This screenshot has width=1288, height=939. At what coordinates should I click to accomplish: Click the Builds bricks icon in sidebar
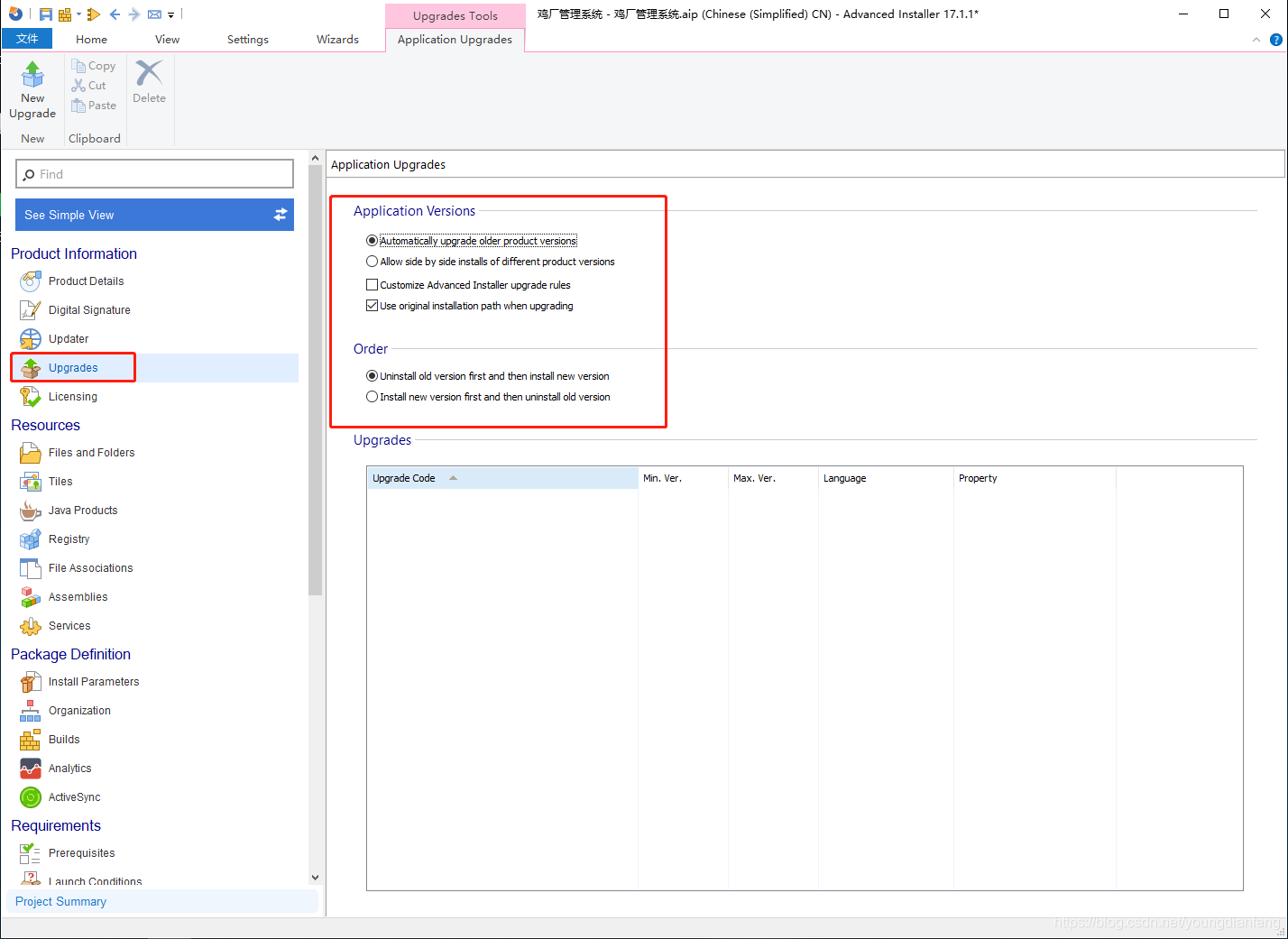click(31, 740)
